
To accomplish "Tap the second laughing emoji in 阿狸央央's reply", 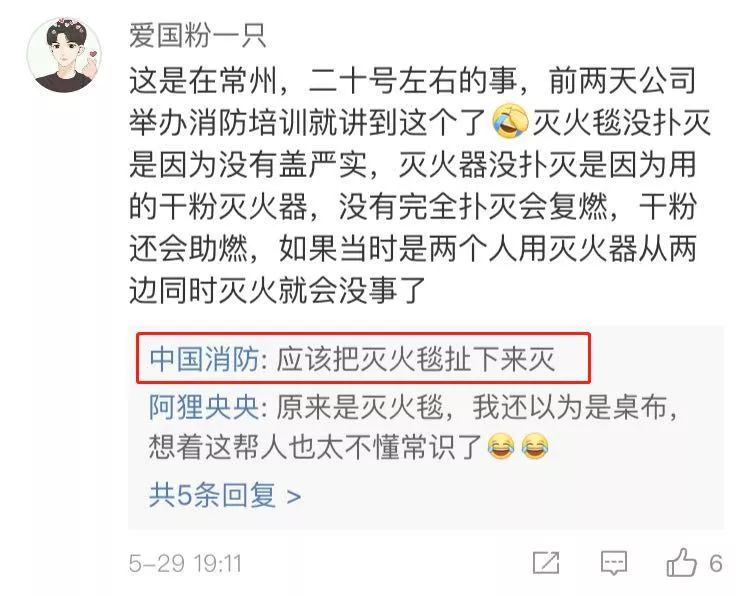I will point(535,446).
